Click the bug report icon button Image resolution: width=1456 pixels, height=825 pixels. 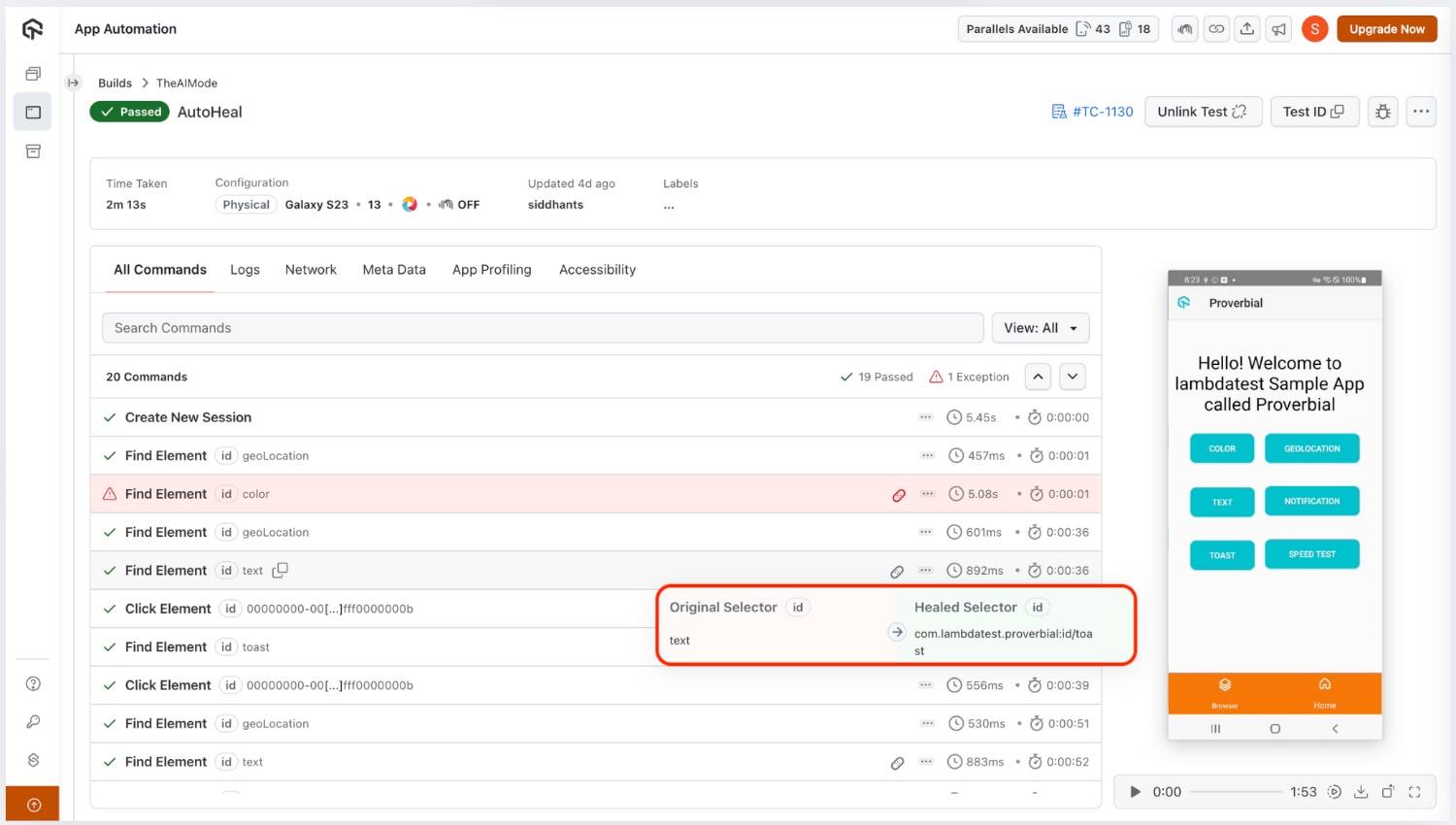coord(1383,112)
